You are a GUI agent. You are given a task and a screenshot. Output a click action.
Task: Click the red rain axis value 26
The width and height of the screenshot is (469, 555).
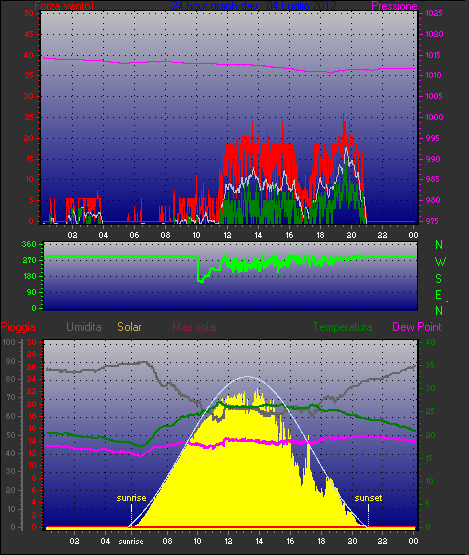click(x=32, y=367)
